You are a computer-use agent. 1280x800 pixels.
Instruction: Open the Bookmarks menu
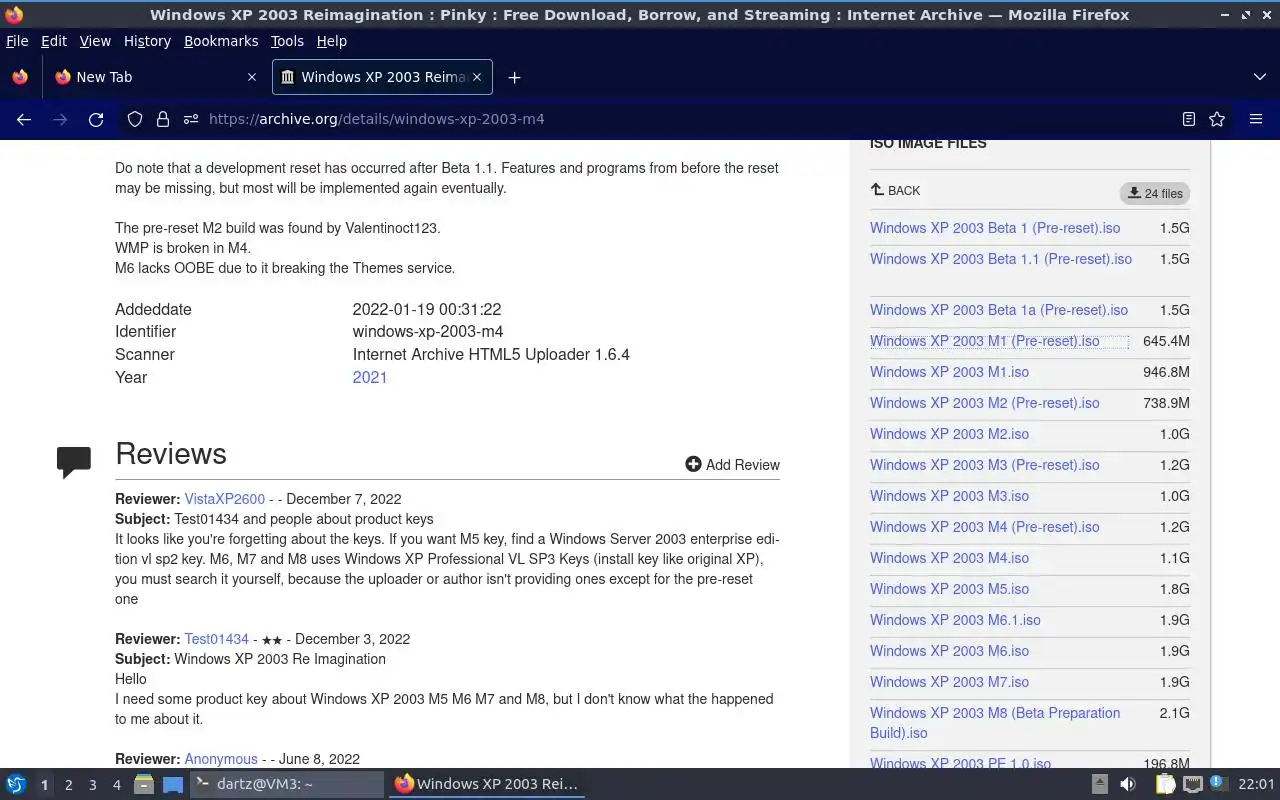221,41
